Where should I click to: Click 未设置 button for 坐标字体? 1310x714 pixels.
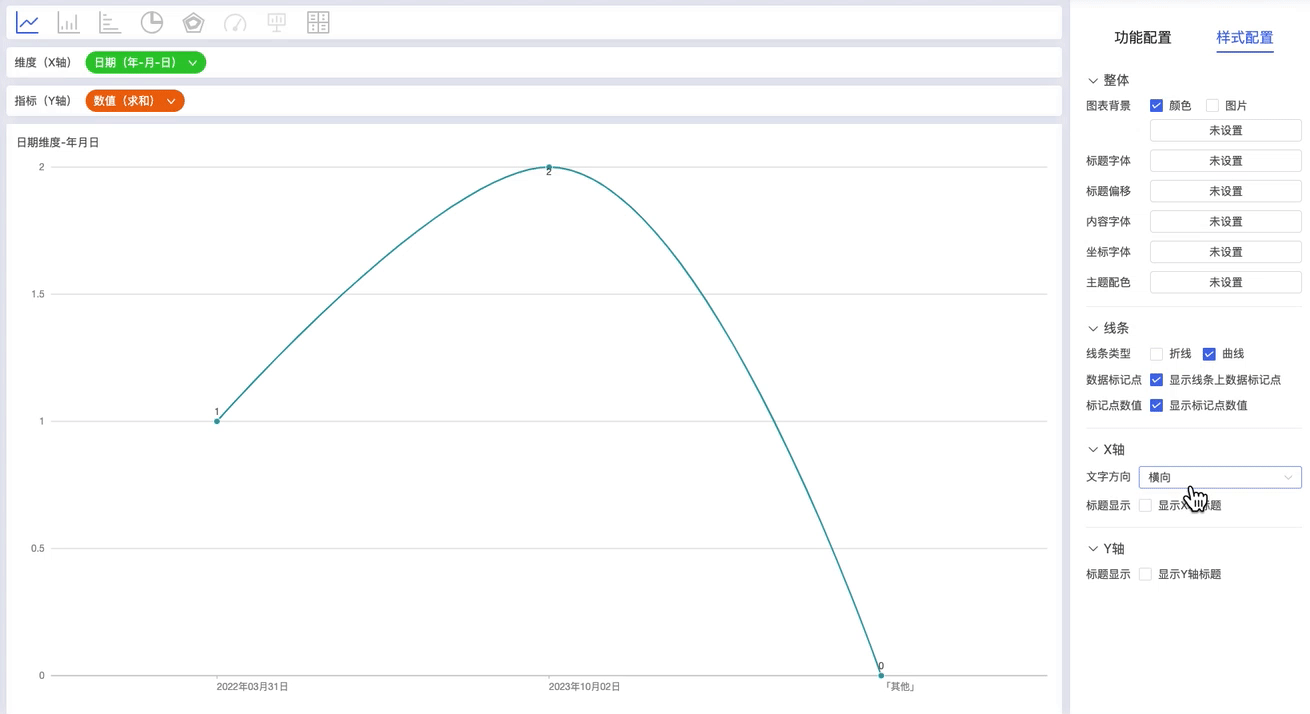(1226, 252)
